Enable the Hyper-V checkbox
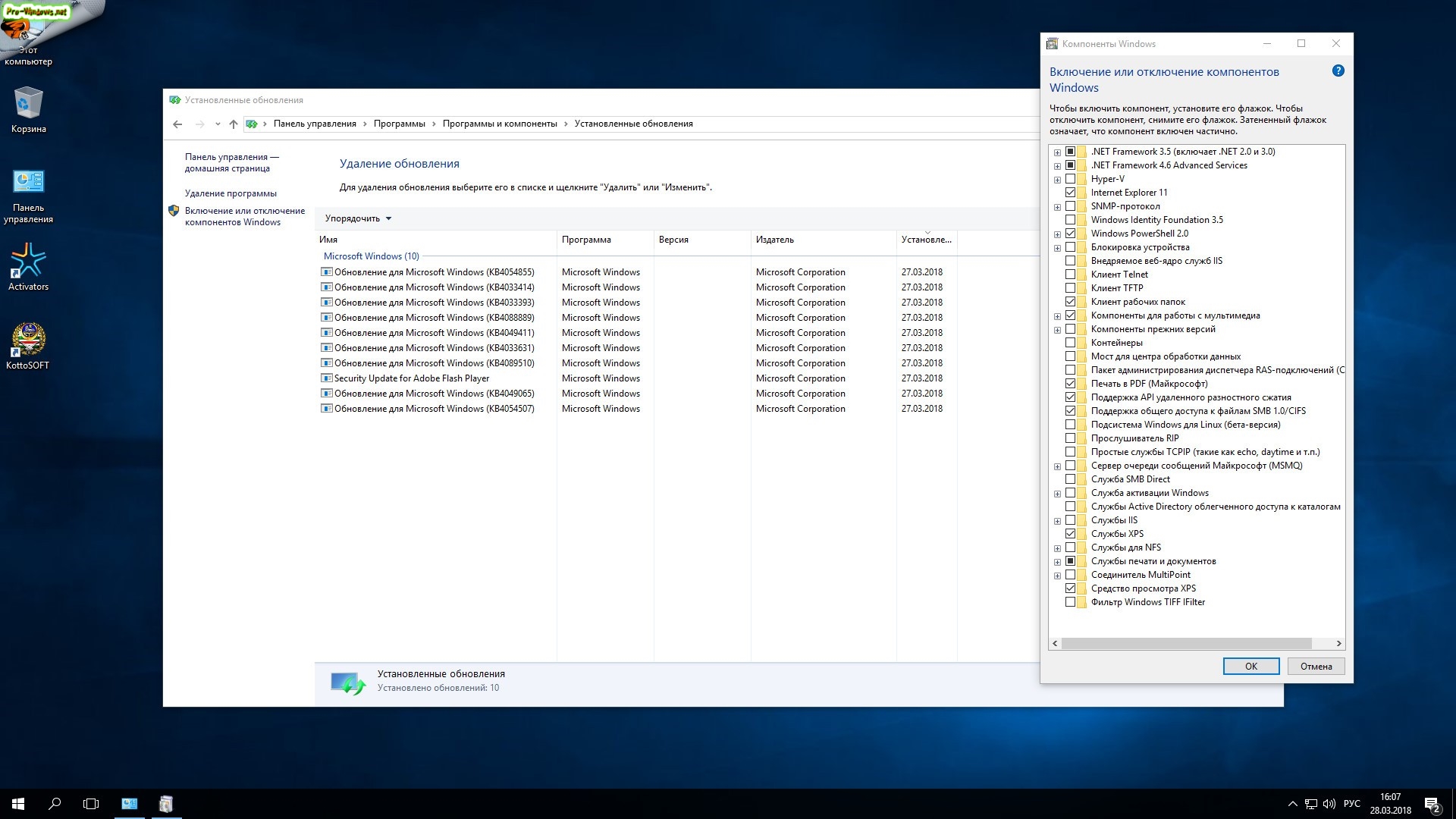Image resolution: width=1456 pixels, height=819 pixels. coord(1070,179)
